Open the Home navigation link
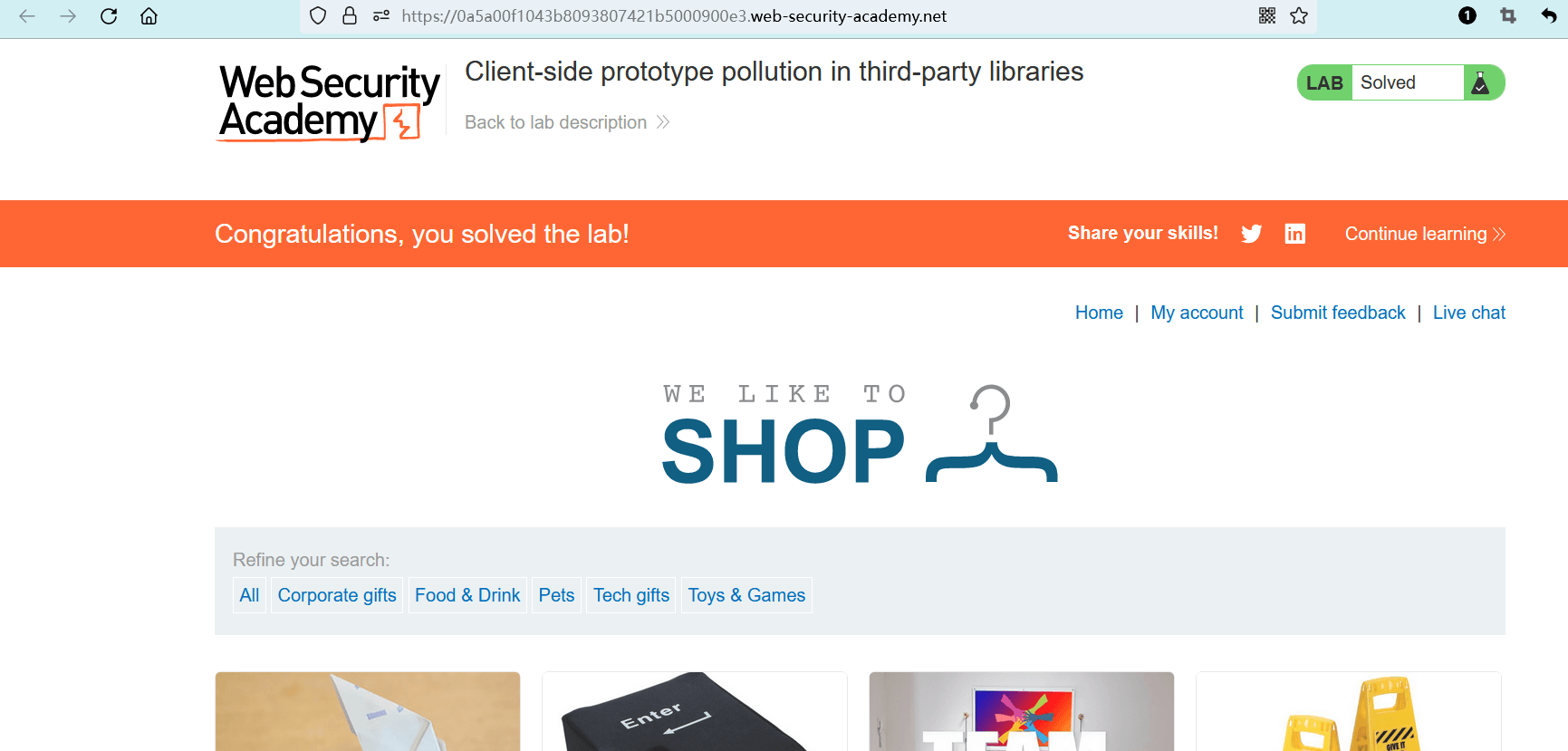The width and height of the screenshot is (1568, 751). click(x=1099, y=313)
